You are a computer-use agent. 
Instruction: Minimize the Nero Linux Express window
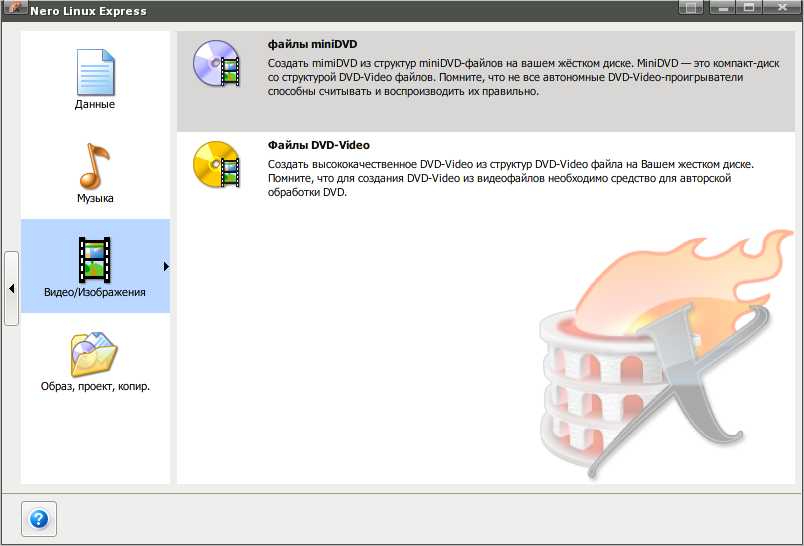coord(723,7)
